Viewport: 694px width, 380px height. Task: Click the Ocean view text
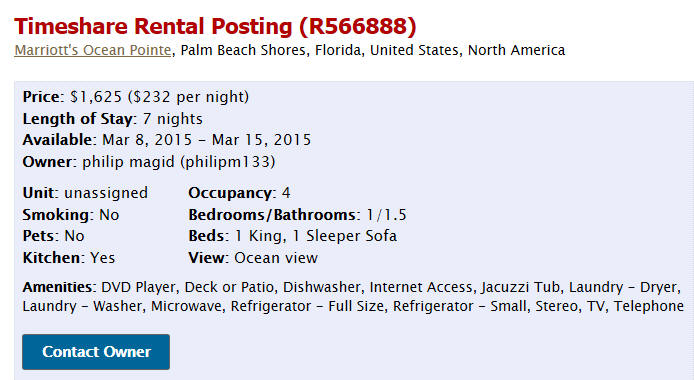[276, 257]
